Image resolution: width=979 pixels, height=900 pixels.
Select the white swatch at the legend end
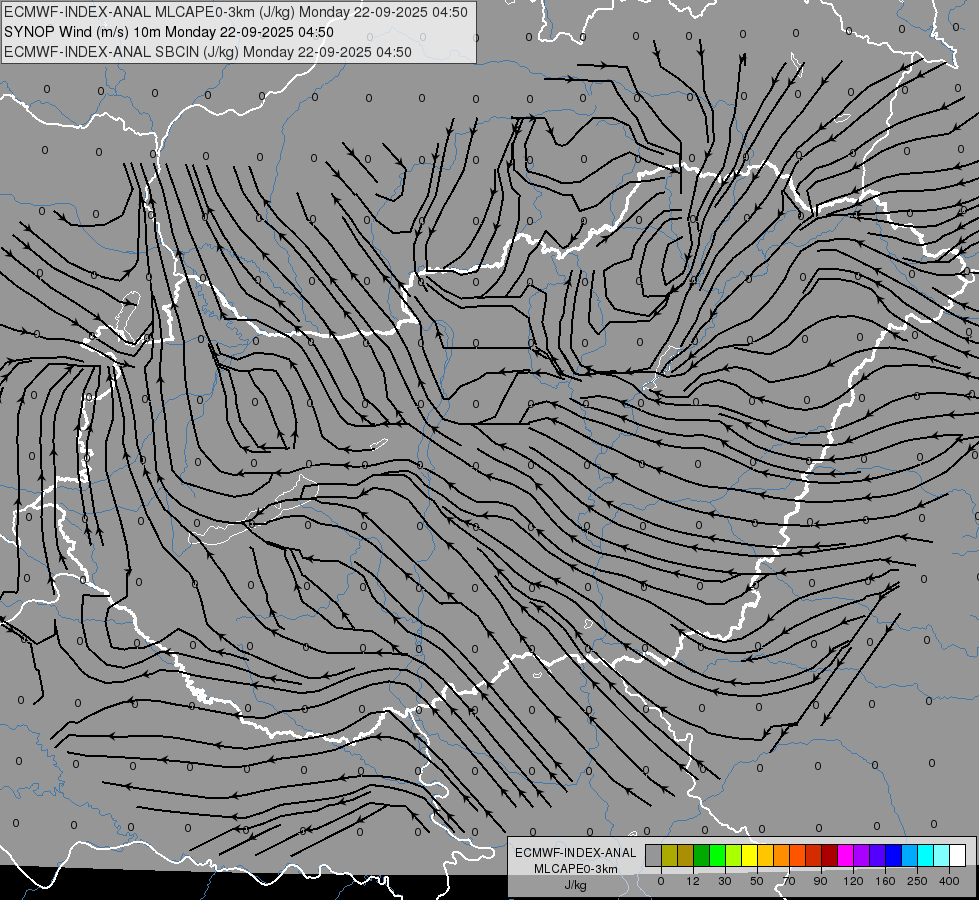pos(958,855)
